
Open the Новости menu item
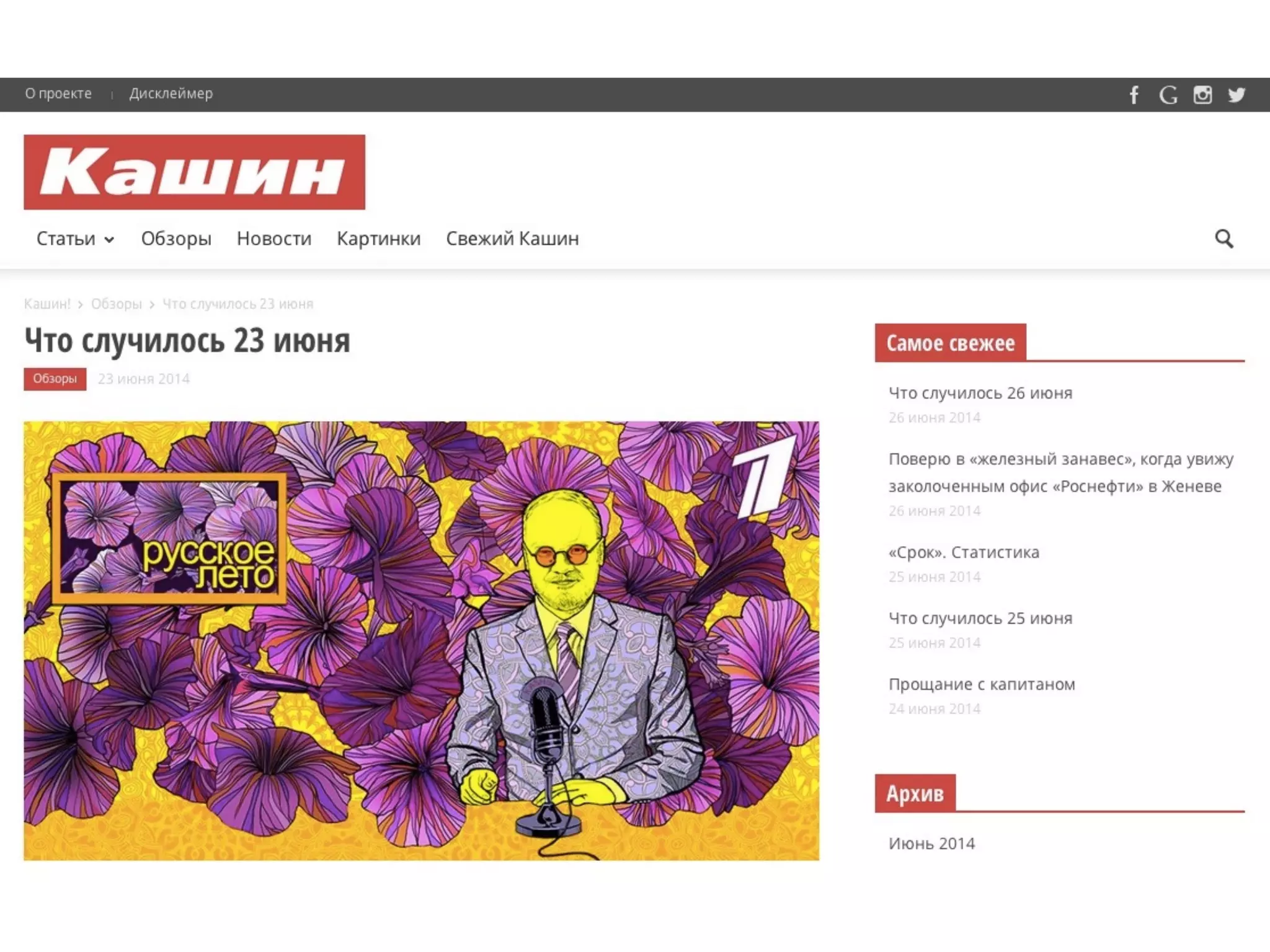pyautogui.click(x=274, y=239)
